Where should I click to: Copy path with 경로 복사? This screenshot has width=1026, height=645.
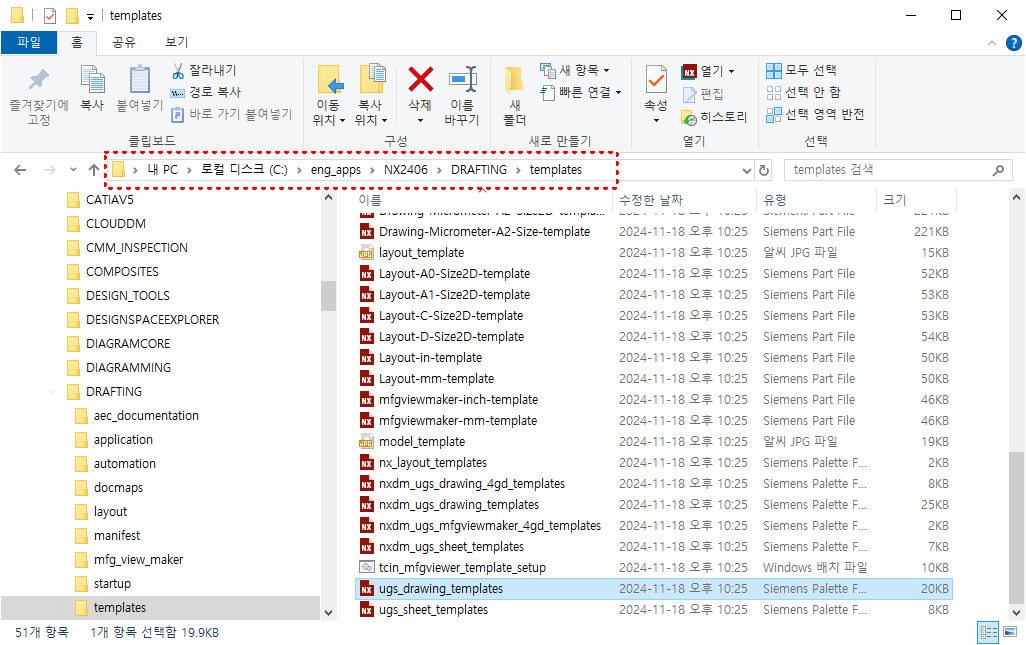click(x=206, y=92)
